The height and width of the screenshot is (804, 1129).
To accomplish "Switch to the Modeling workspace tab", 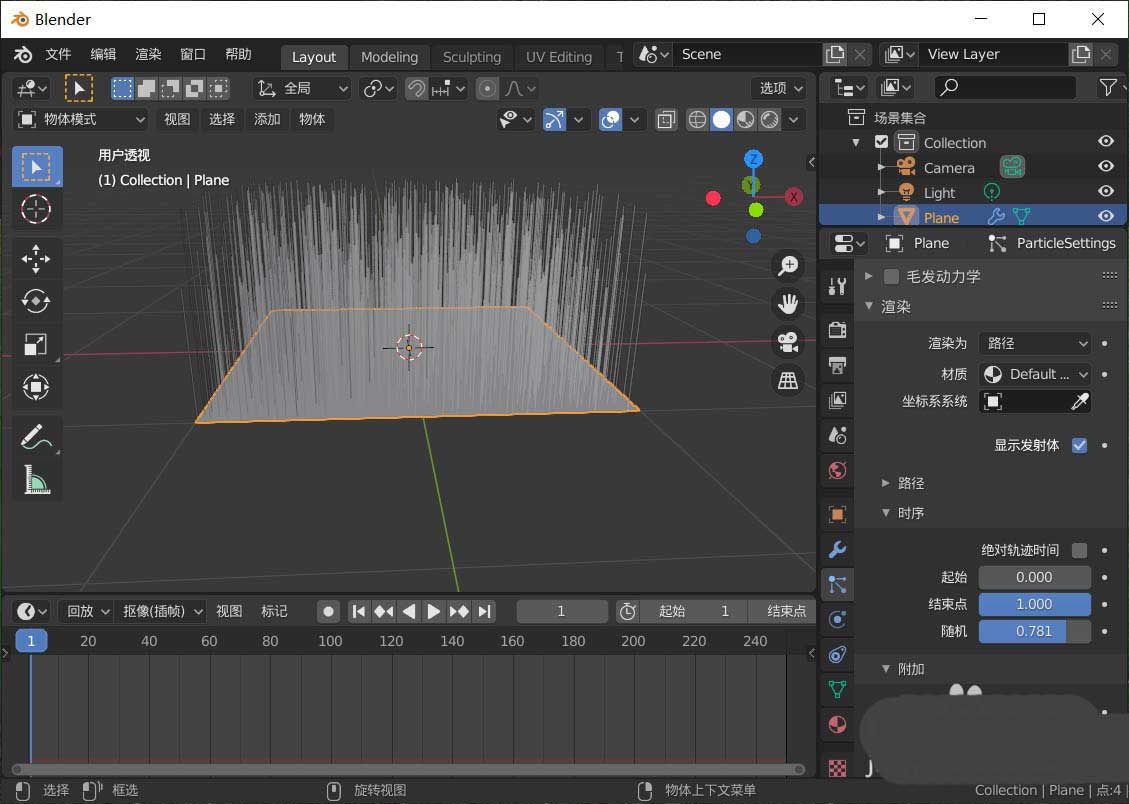I will (389, 57).
